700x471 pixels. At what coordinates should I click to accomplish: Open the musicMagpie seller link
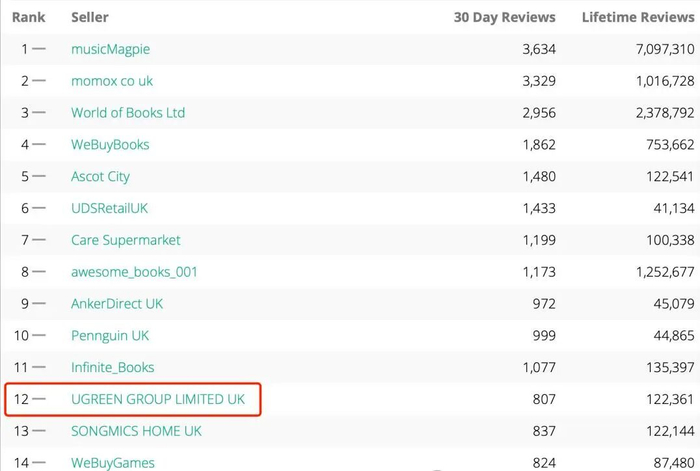(x=110, y=49)
